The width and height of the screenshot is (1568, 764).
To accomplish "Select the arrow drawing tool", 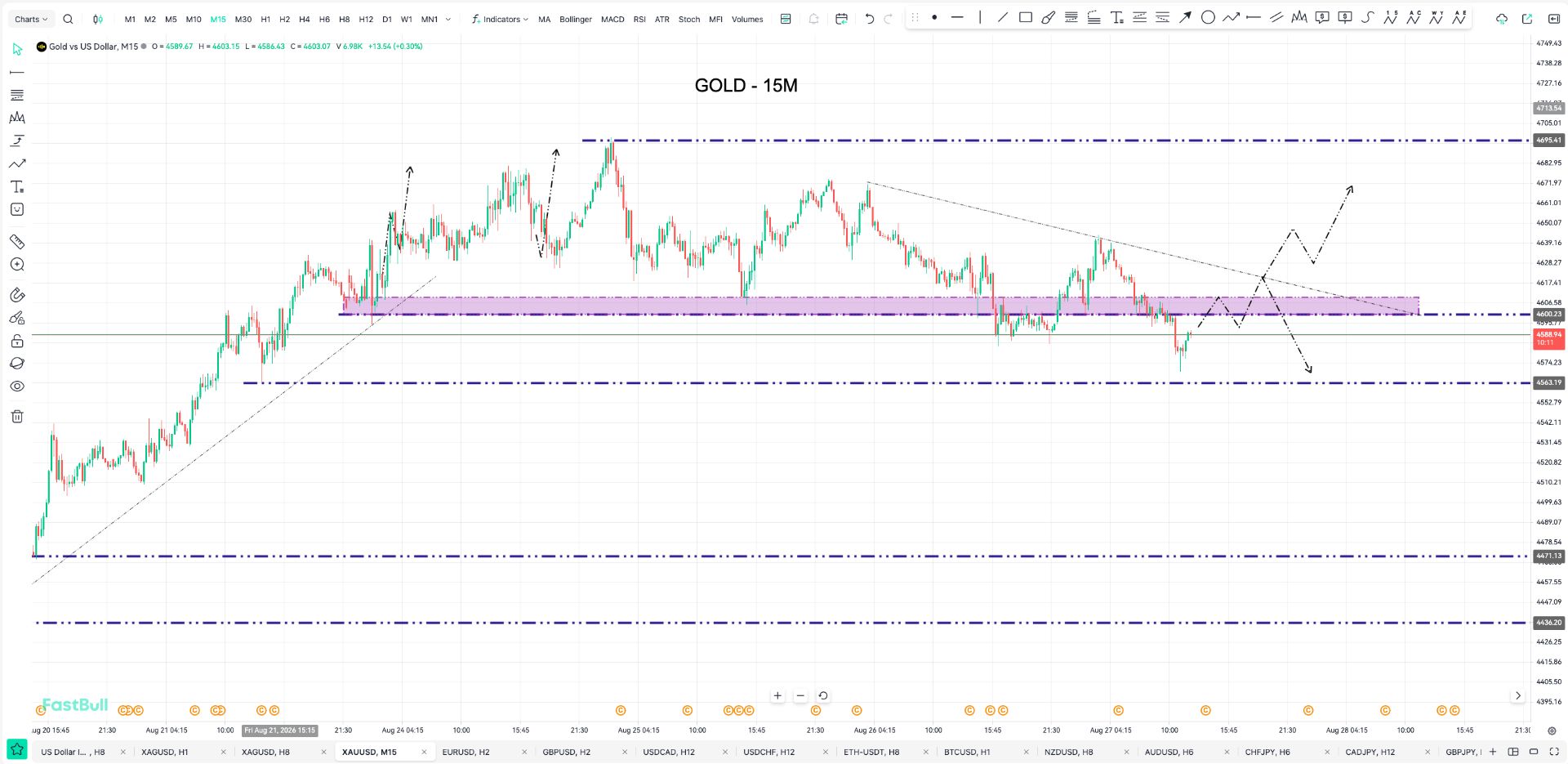I will click(1185, 17).
